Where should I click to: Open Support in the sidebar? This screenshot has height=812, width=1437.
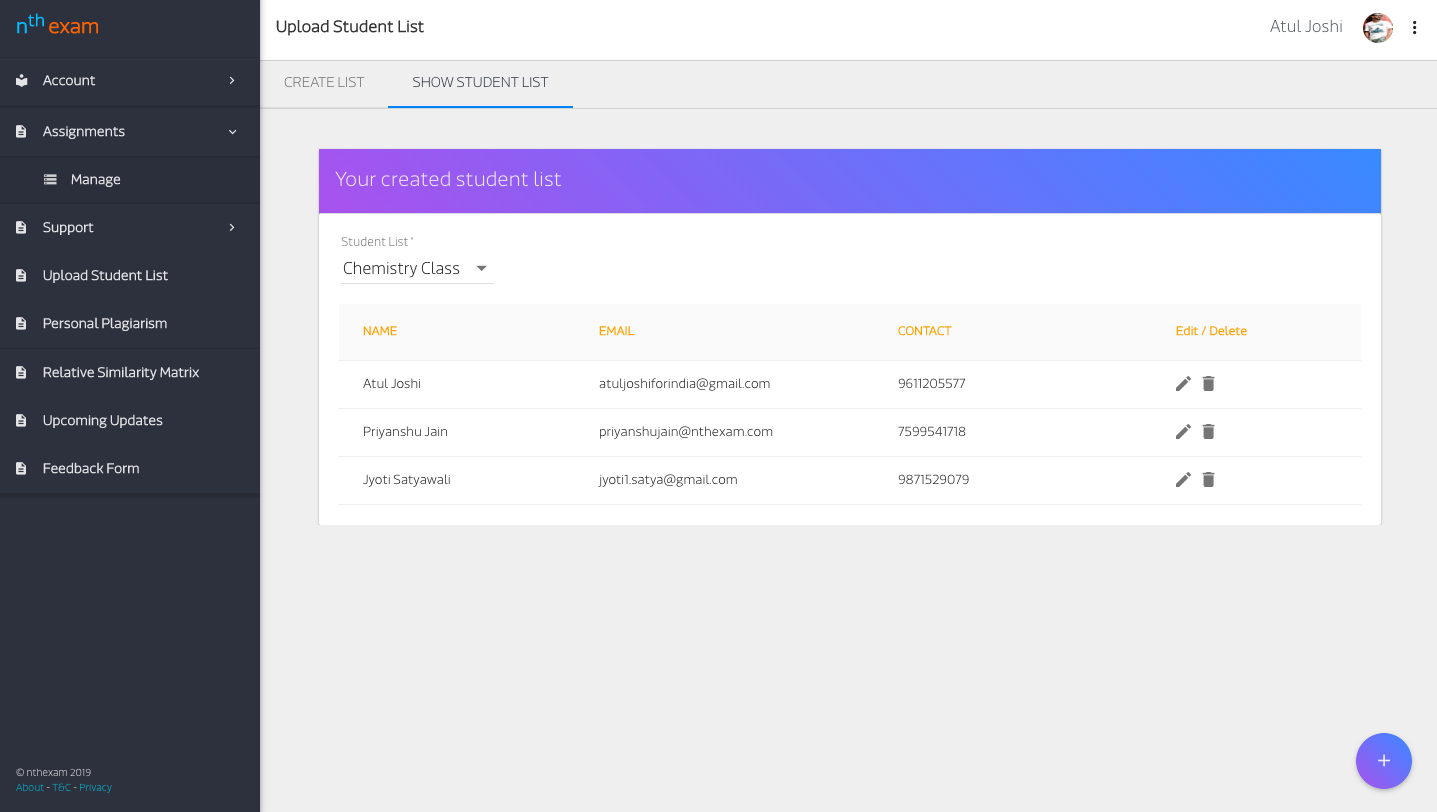click(x=130, y=228)
